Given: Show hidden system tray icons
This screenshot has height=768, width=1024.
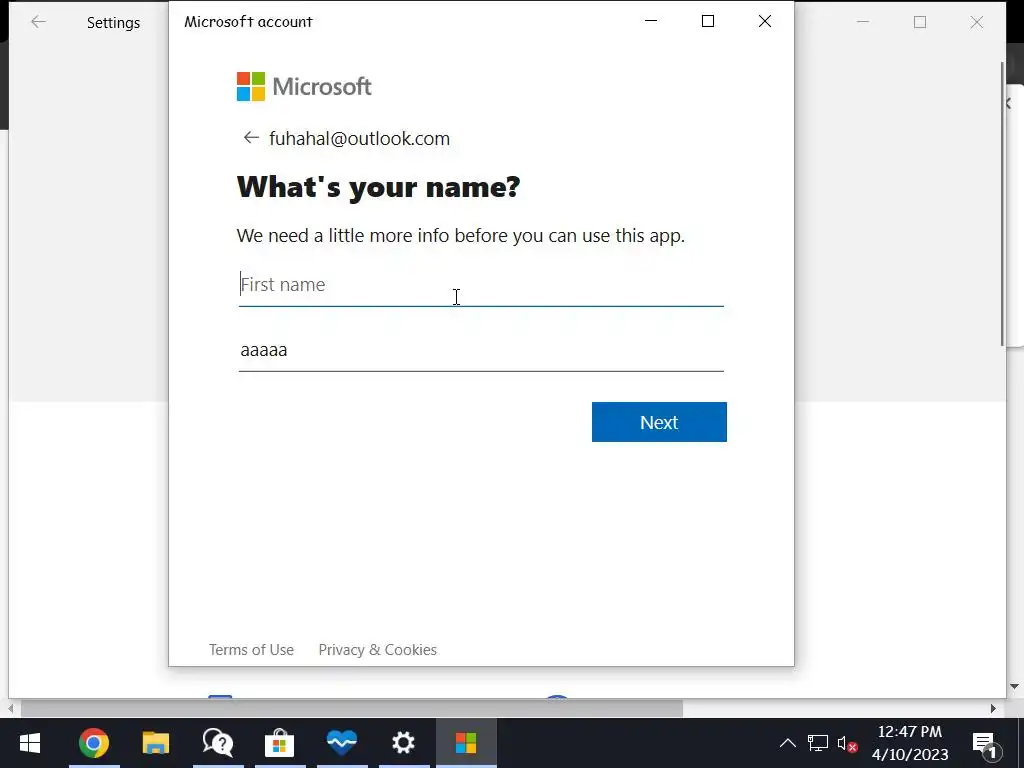Looking at the screenshot, I should [788, 743].
